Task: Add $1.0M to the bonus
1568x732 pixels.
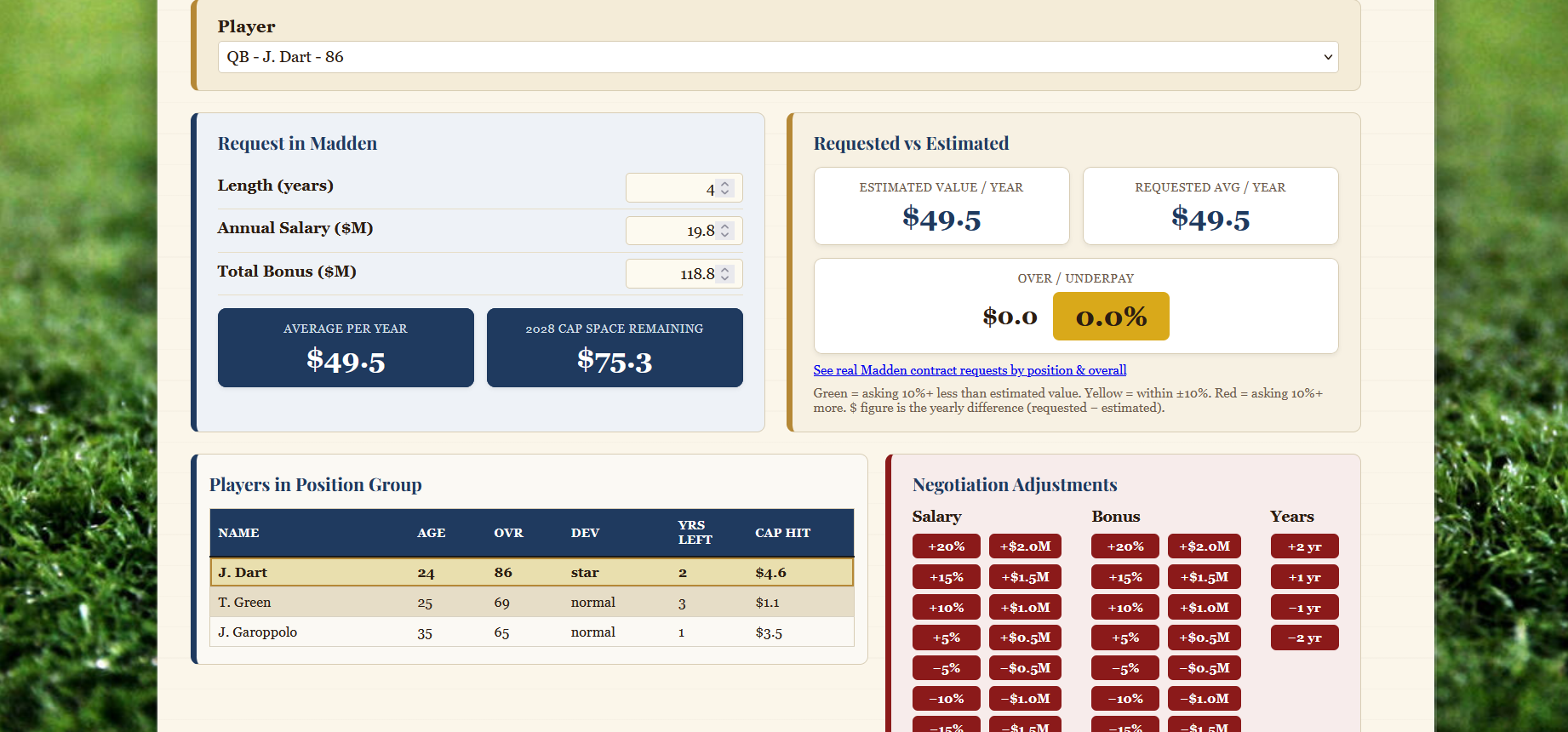Action: click(1205, 608)
